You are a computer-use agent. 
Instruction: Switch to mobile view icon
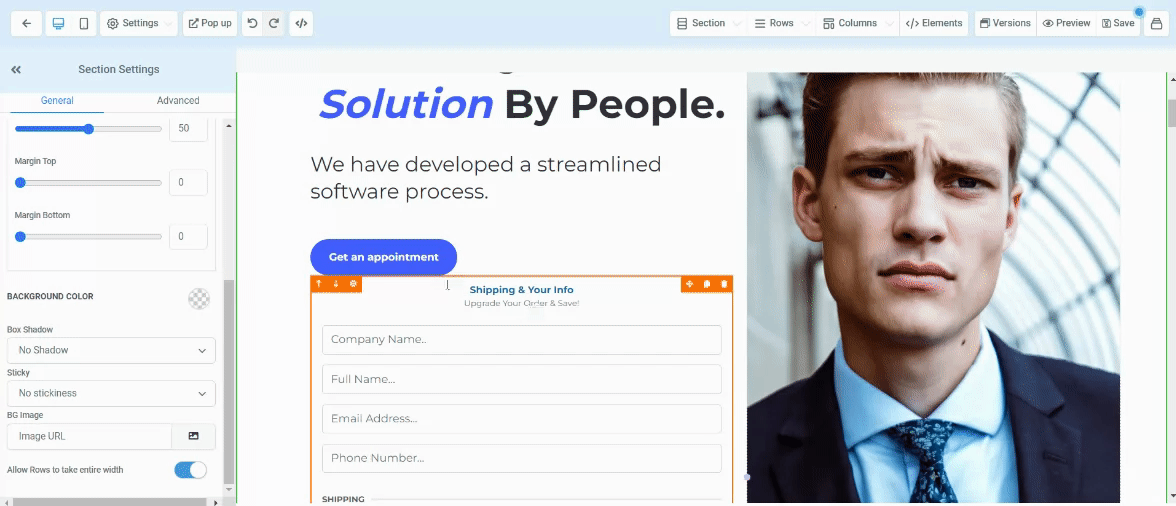83,23
